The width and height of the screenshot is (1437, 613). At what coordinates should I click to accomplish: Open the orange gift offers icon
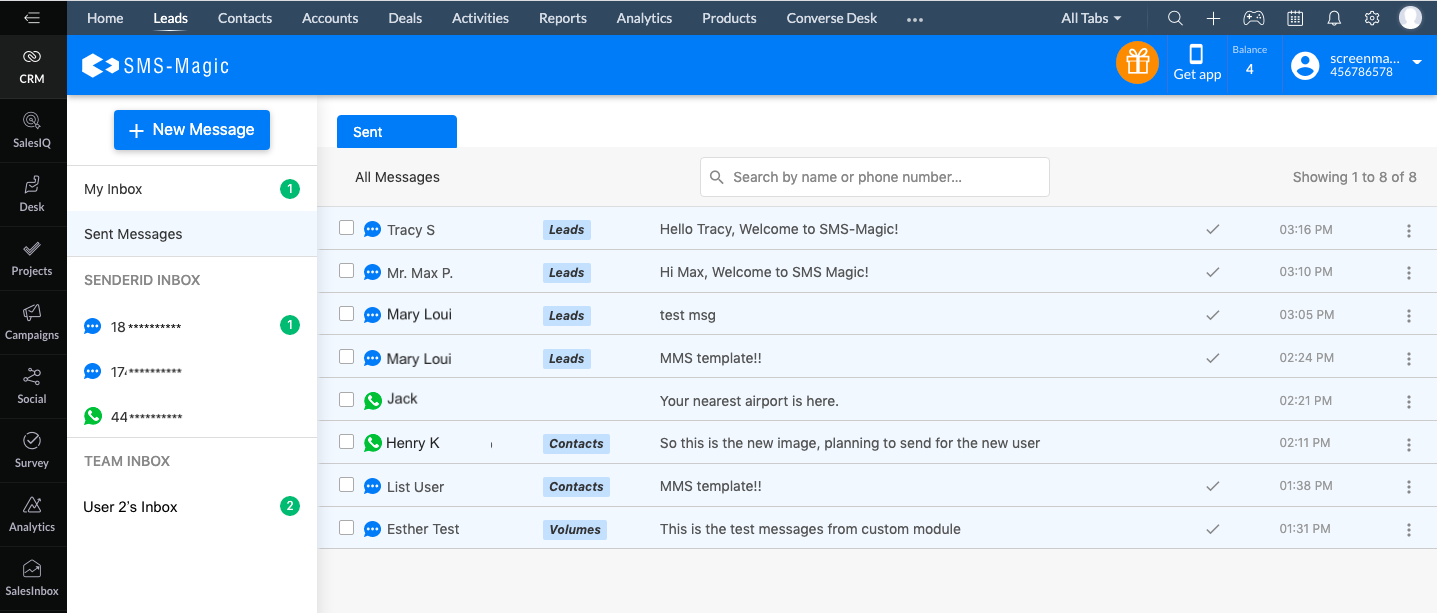pos(1137,62)
